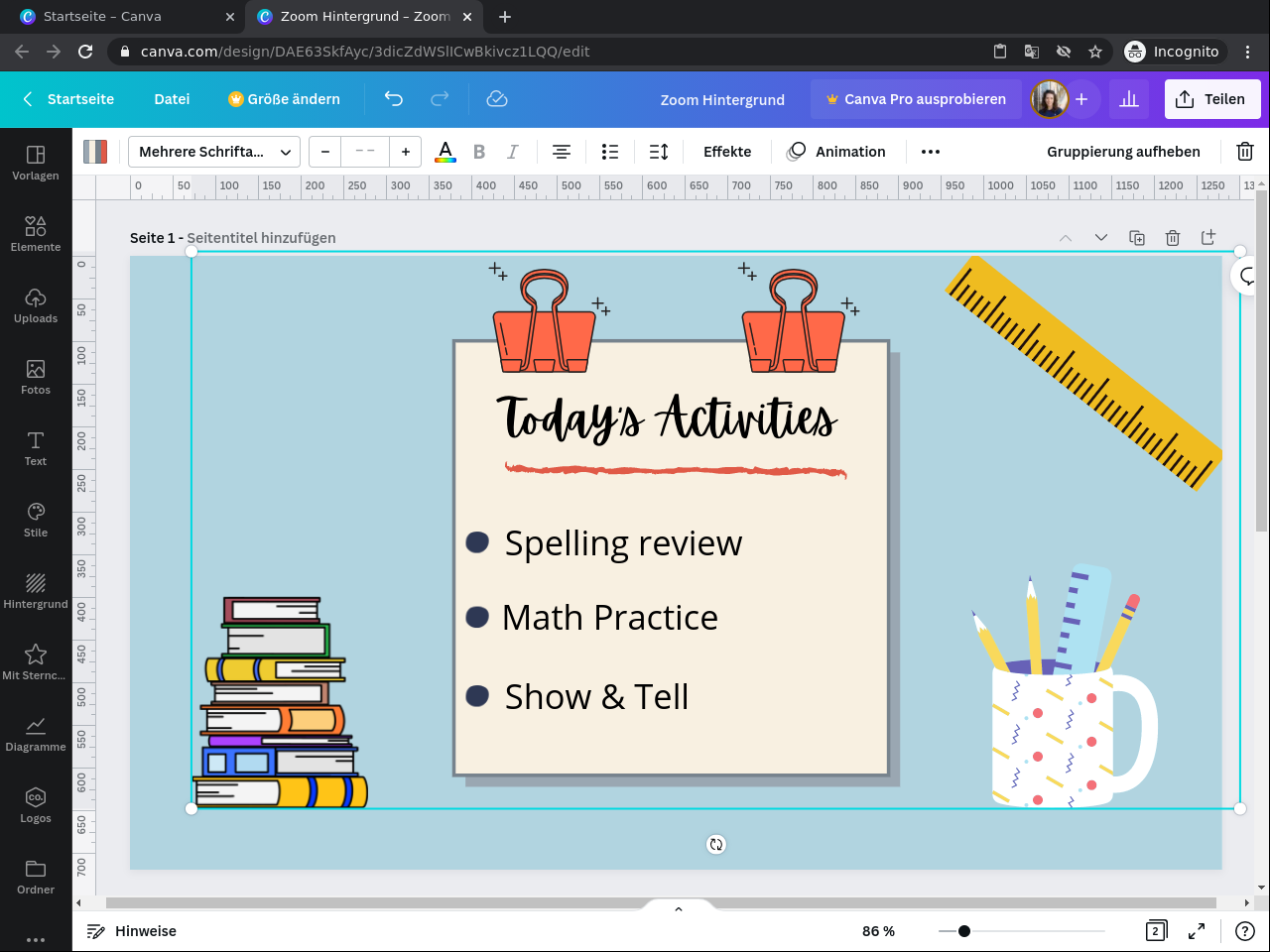1270x952 pixels.
Task: Duplicate page 1
Action: click(1137, 238)
